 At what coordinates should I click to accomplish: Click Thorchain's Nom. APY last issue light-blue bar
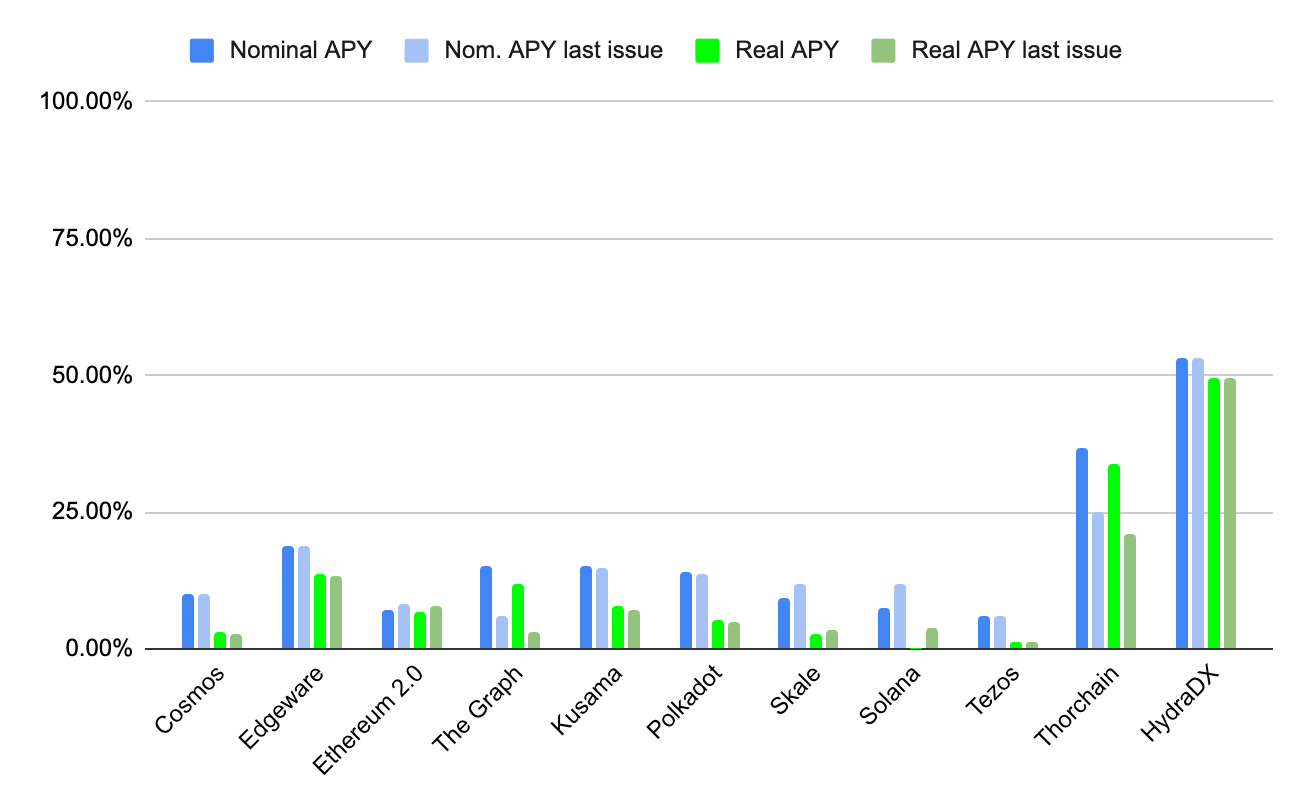point(1098,581)
